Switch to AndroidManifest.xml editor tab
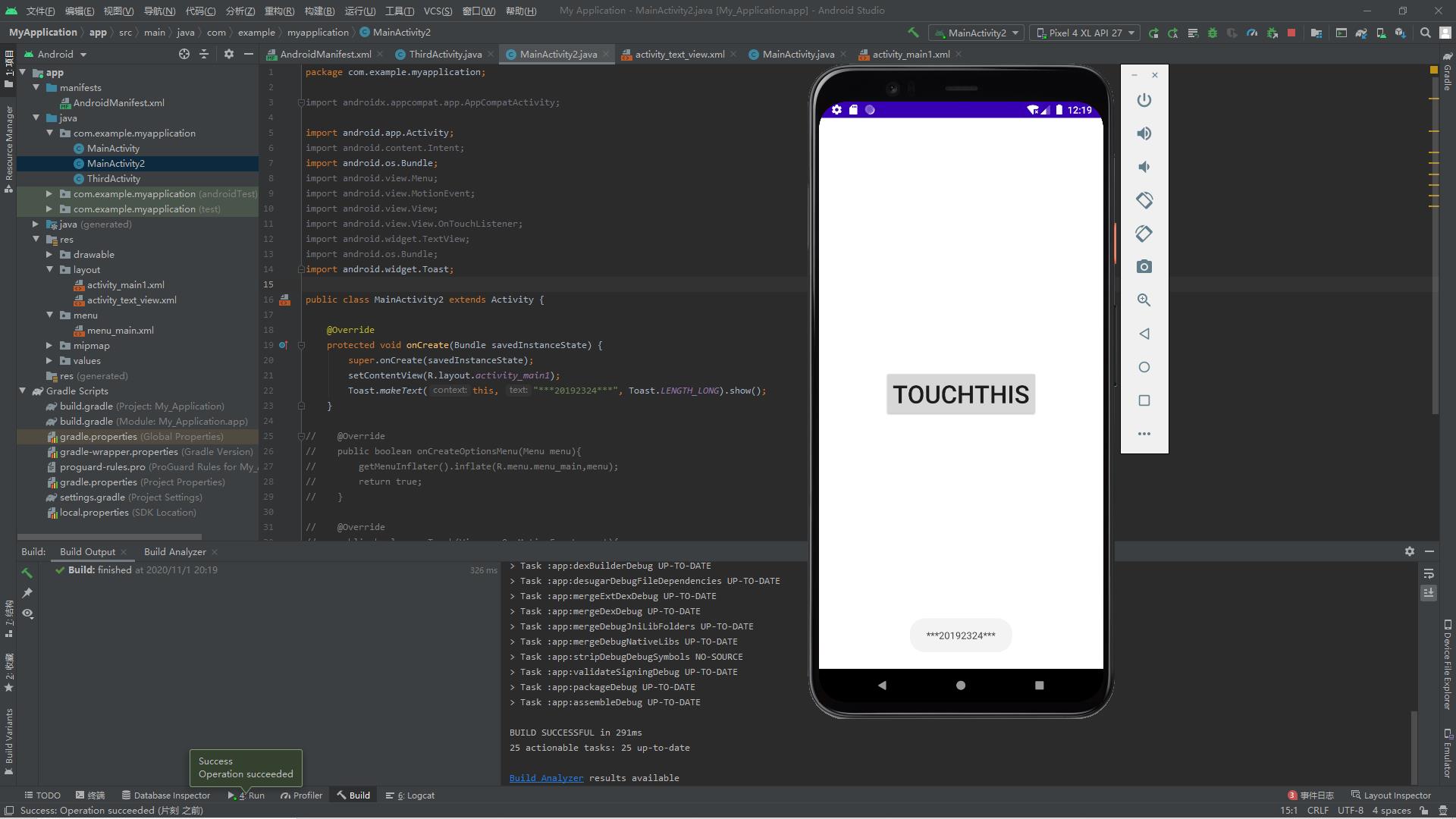The height and width of the screenshot is (819, 1456). click(x=325, y=54)
